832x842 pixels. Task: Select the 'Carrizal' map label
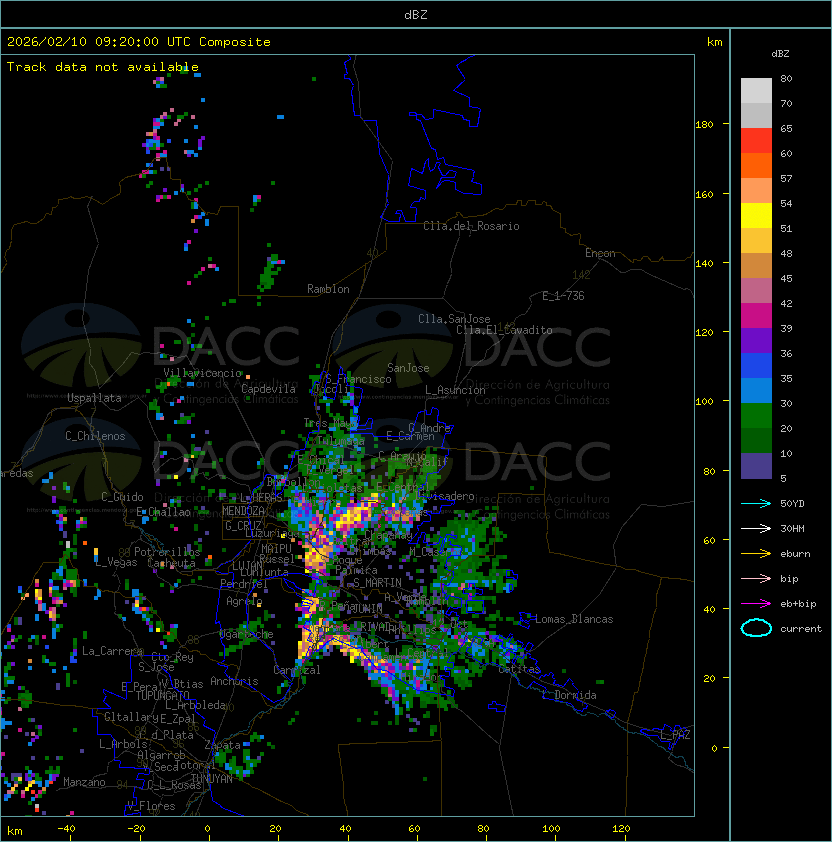(x=297, y=670)
